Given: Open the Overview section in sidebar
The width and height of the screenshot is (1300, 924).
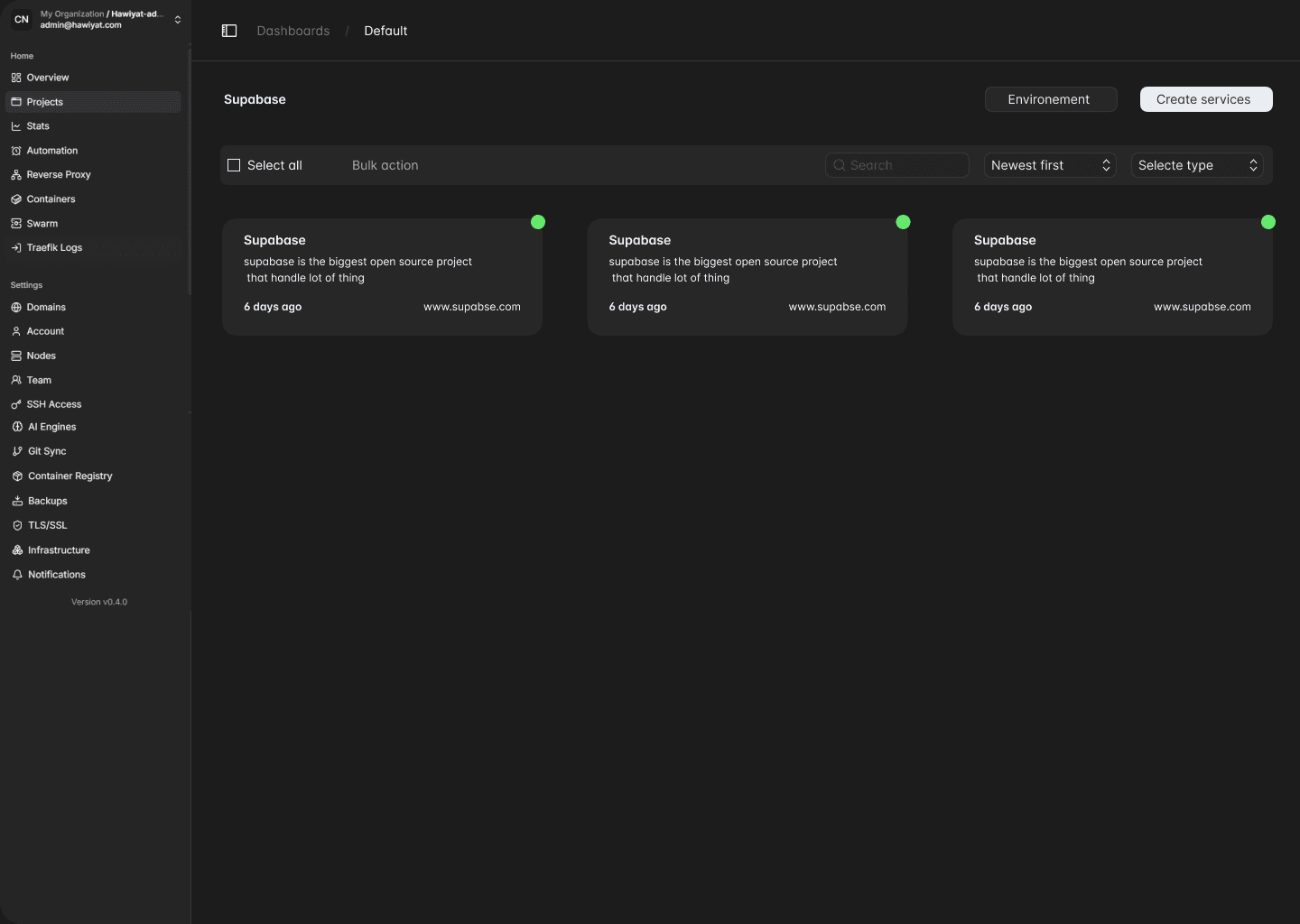Looking at the screenshot, I should 47,78.
